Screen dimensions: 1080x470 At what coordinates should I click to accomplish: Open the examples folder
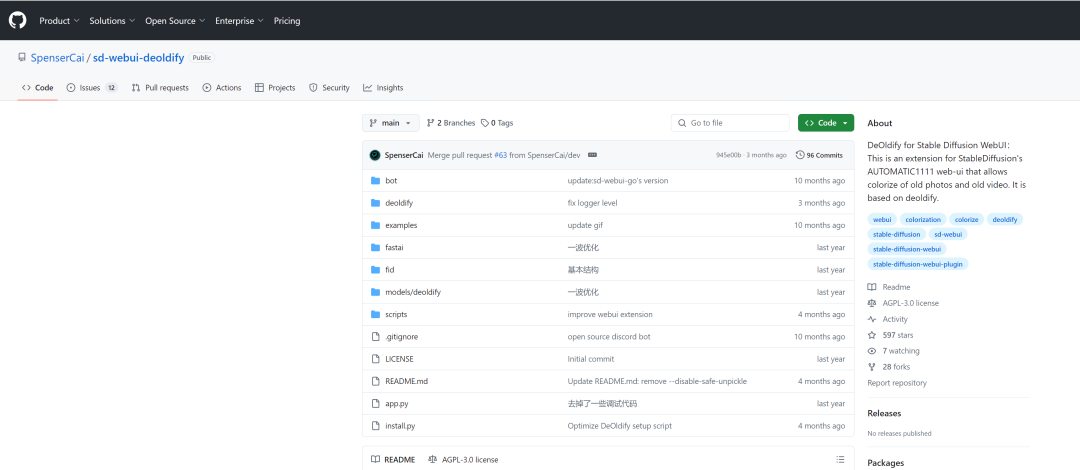[x=401, y=225]
